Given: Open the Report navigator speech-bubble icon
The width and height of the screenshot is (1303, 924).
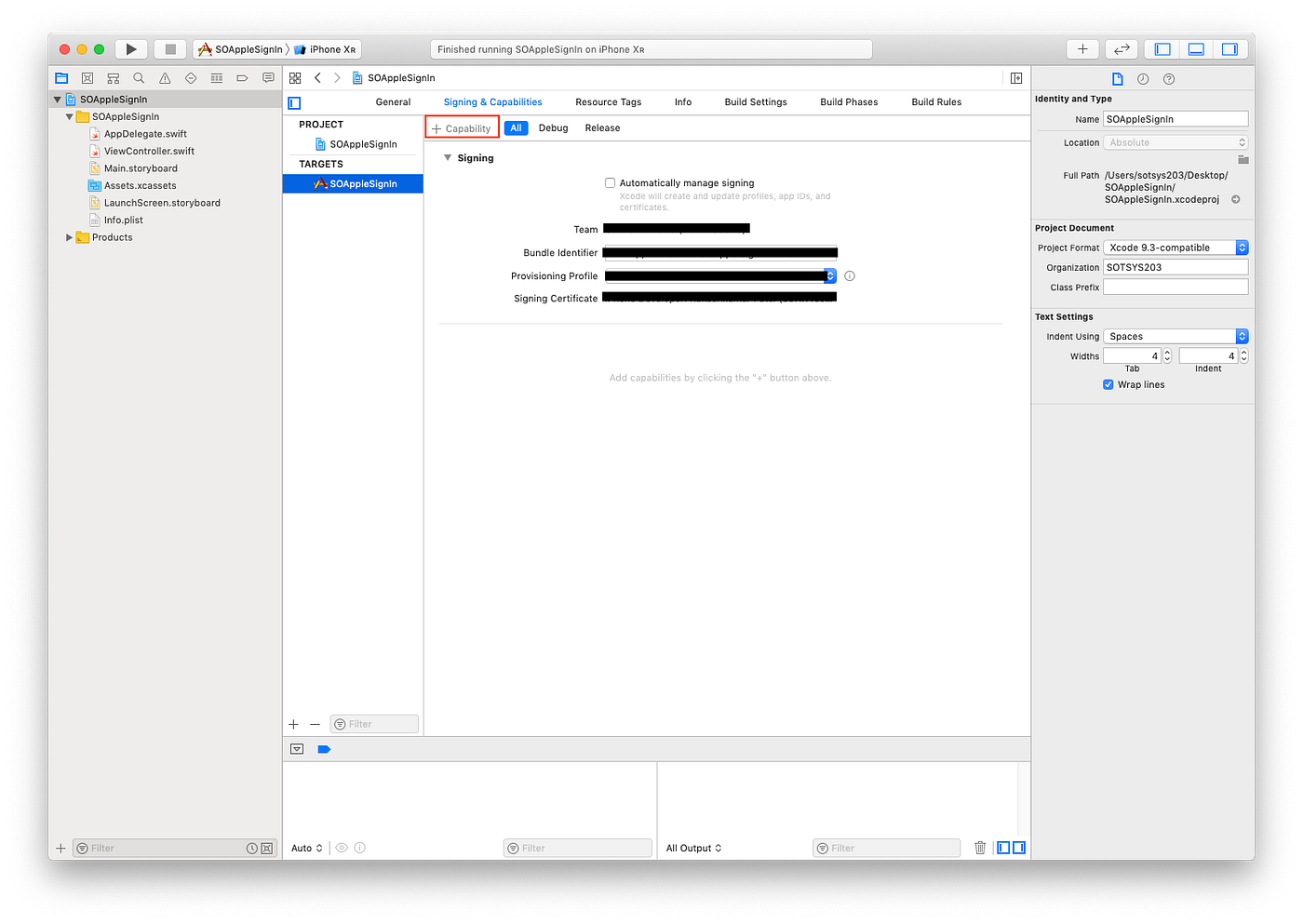Looking at the screenshot, I should pos(268,78).
